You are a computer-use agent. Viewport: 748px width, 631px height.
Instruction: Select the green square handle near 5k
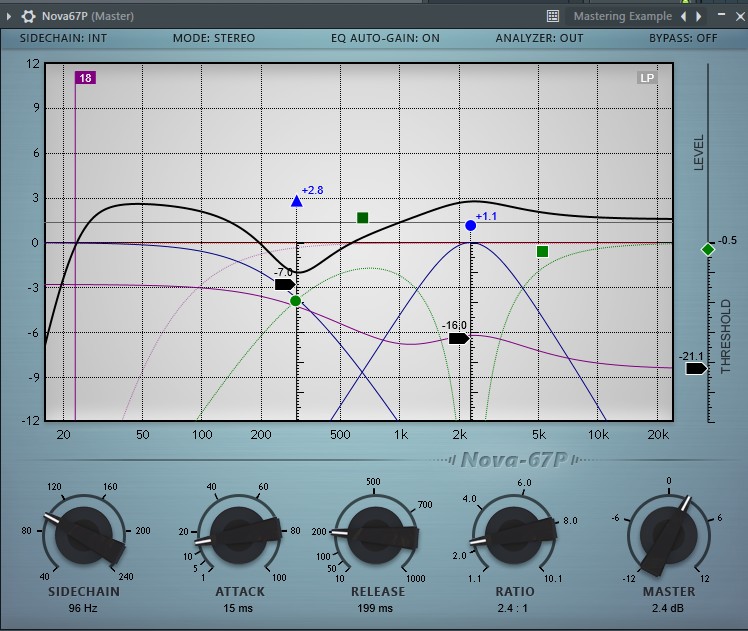542,251
